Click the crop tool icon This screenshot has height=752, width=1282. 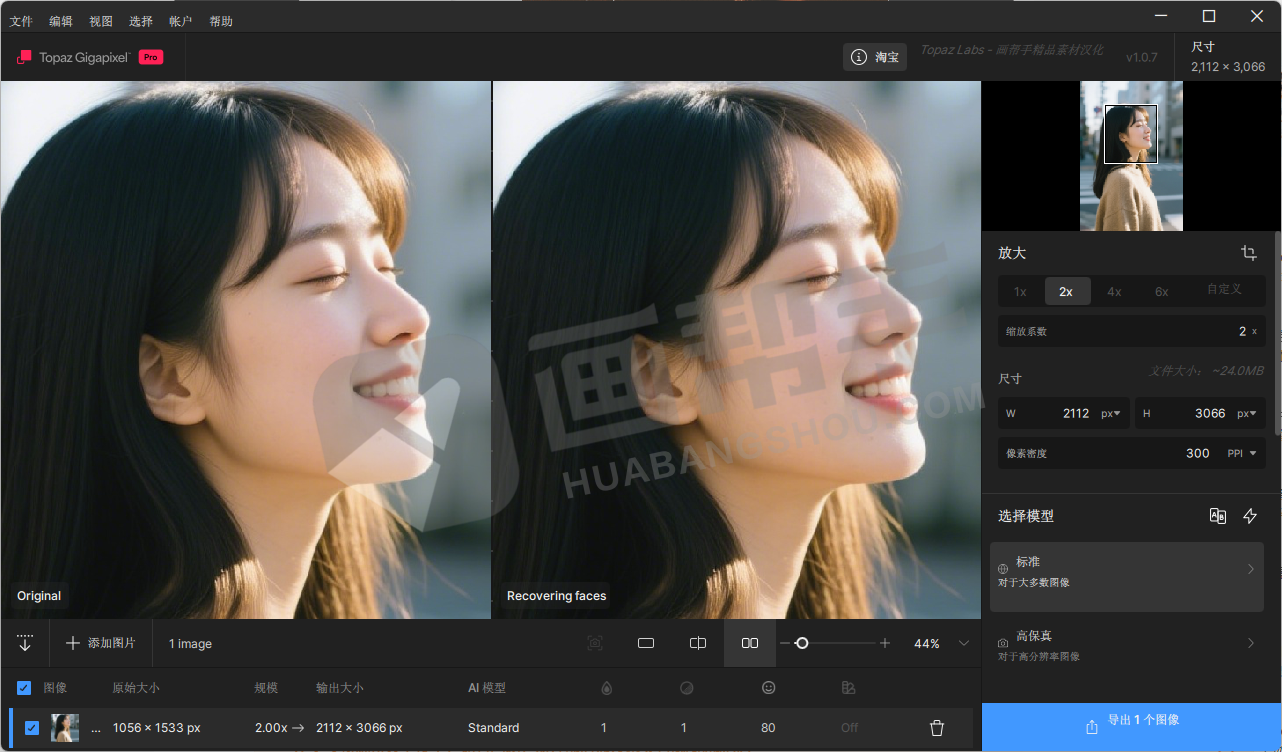tap(1248, 253)
